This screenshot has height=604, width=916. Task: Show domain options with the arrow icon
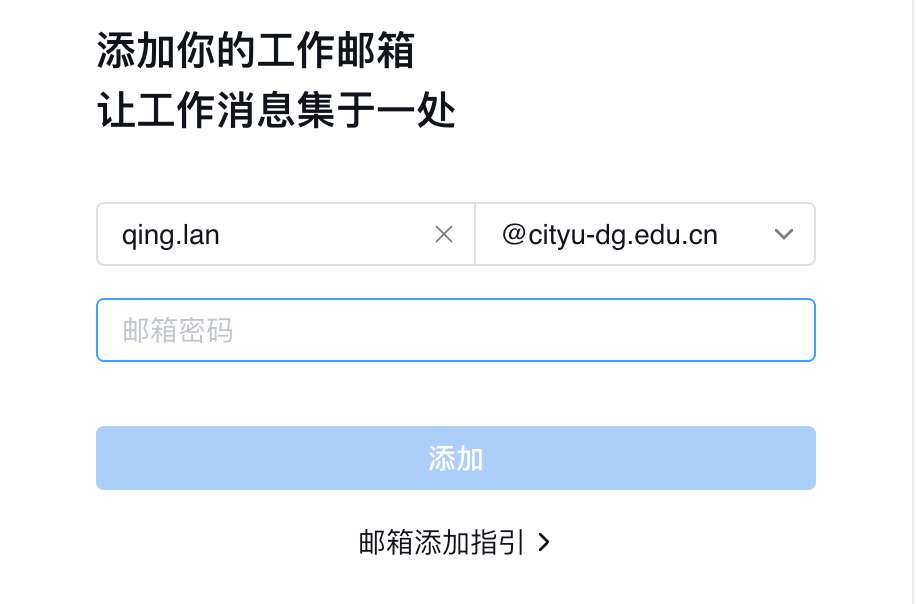click(784, 235)
